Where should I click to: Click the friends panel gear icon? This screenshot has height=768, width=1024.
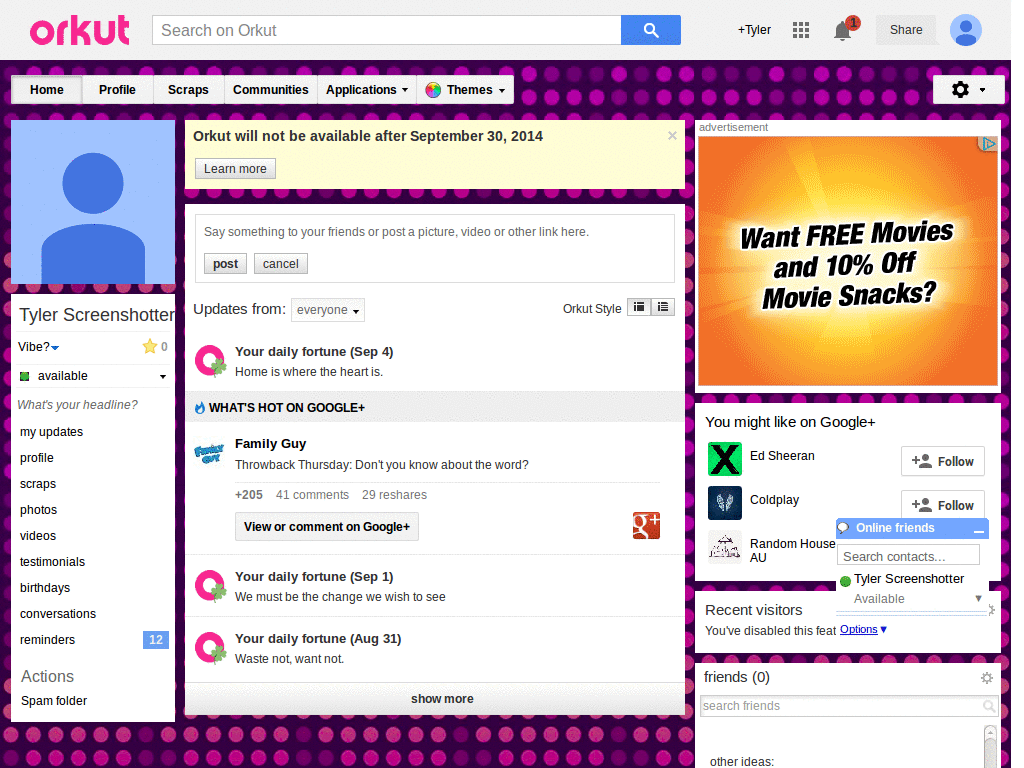(x=987, y=677)
